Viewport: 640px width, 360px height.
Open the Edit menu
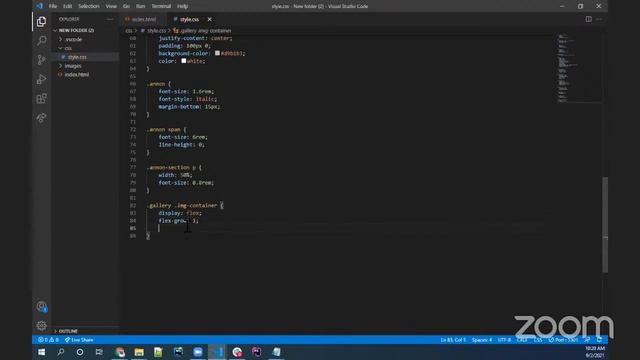(x=67, y=6)
